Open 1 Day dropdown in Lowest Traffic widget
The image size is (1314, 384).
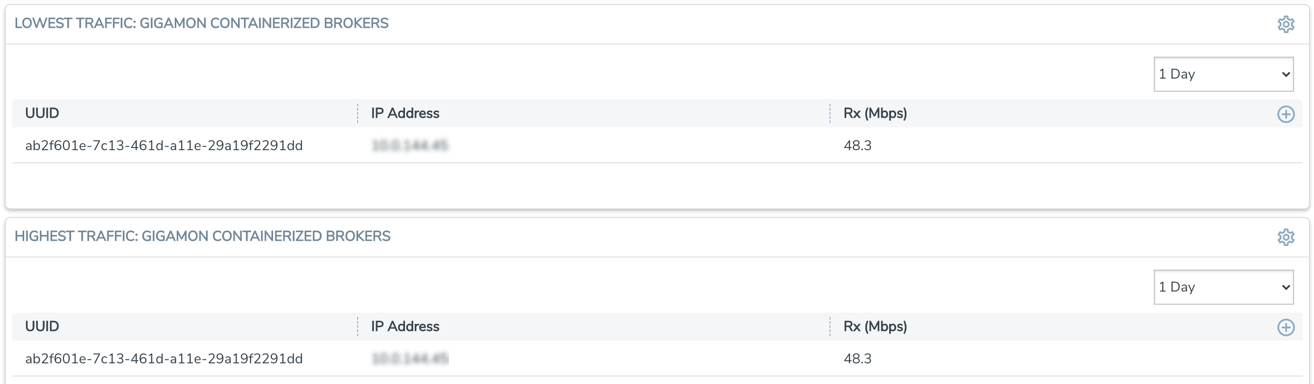pyautogui.click(x=1224, y=74)
